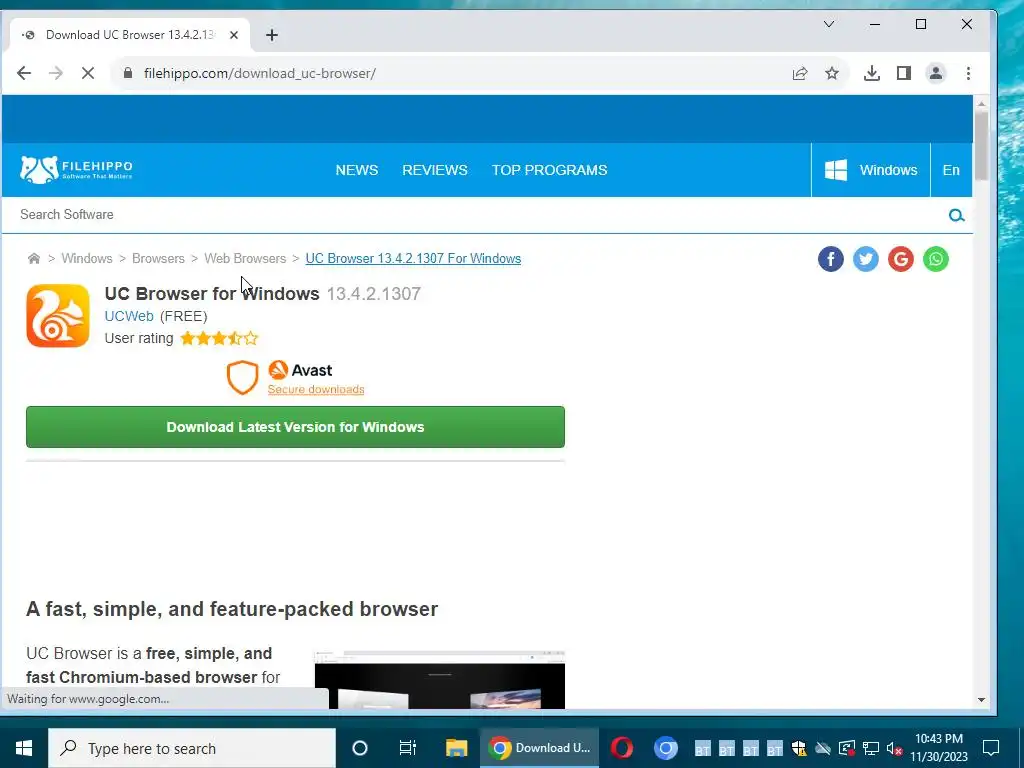Open the Windows platform selector
Image resolution: width=1024 pixels, height=768 pixels.
871,170
